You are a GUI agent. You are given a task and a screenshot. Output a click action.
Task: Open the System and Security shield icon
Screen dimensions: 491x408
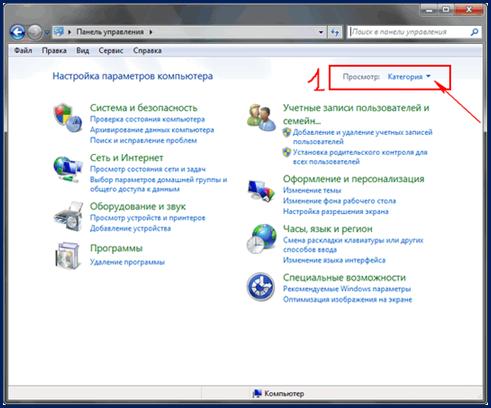(68, 118)
